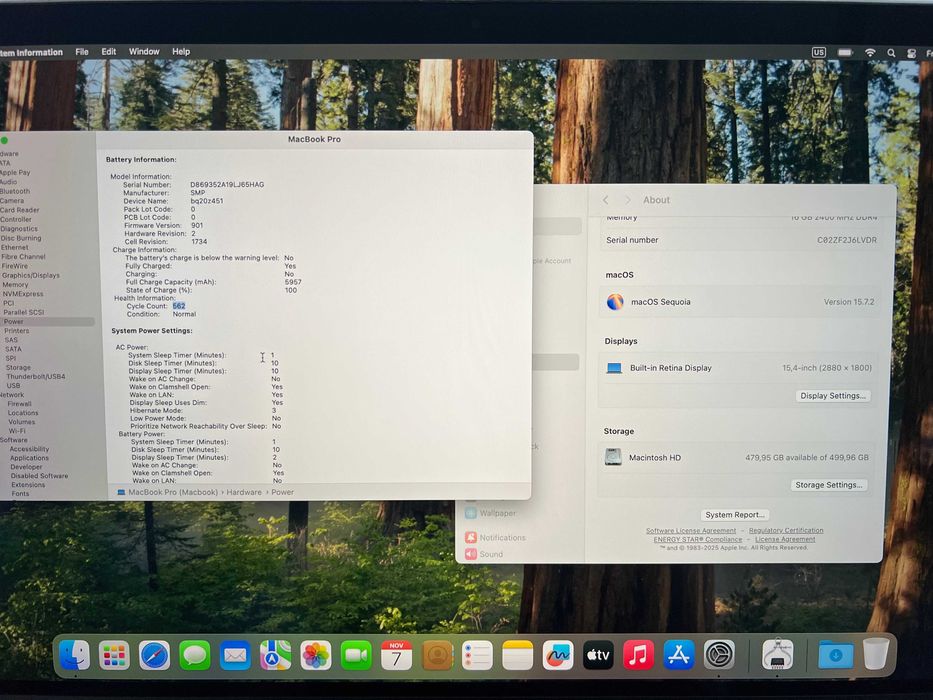The height and width of the screenshot is (700, 933).
Task: Launch the Notes app from Dock
Action: 518,655
